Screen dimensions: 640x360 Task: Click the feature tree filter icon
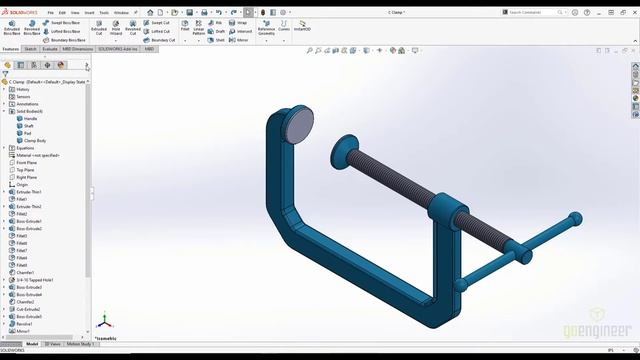[x=5, y=74]
